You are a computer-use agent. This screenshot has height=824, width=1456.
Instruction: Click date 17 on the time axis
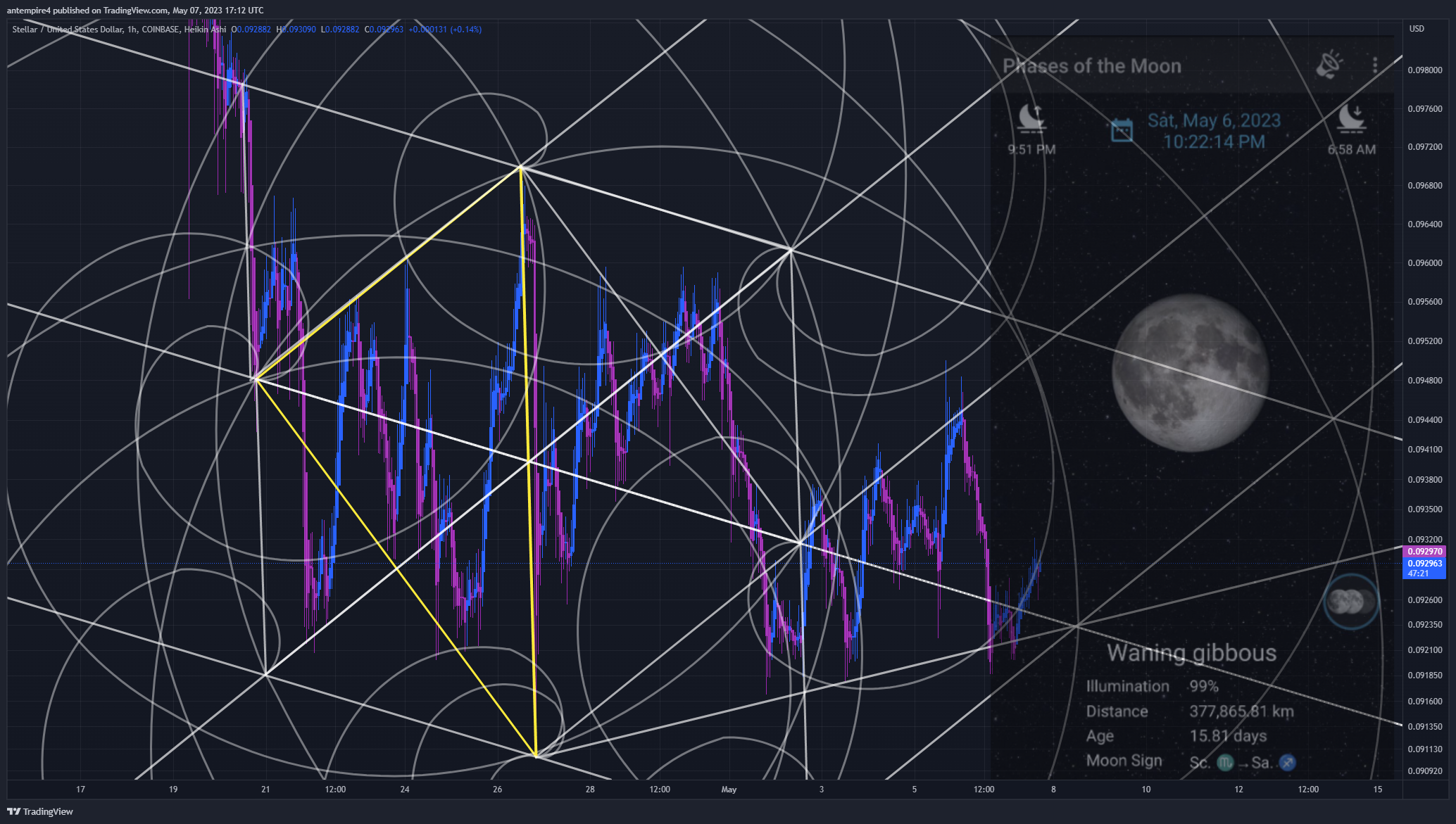click(x=80, y=790)
